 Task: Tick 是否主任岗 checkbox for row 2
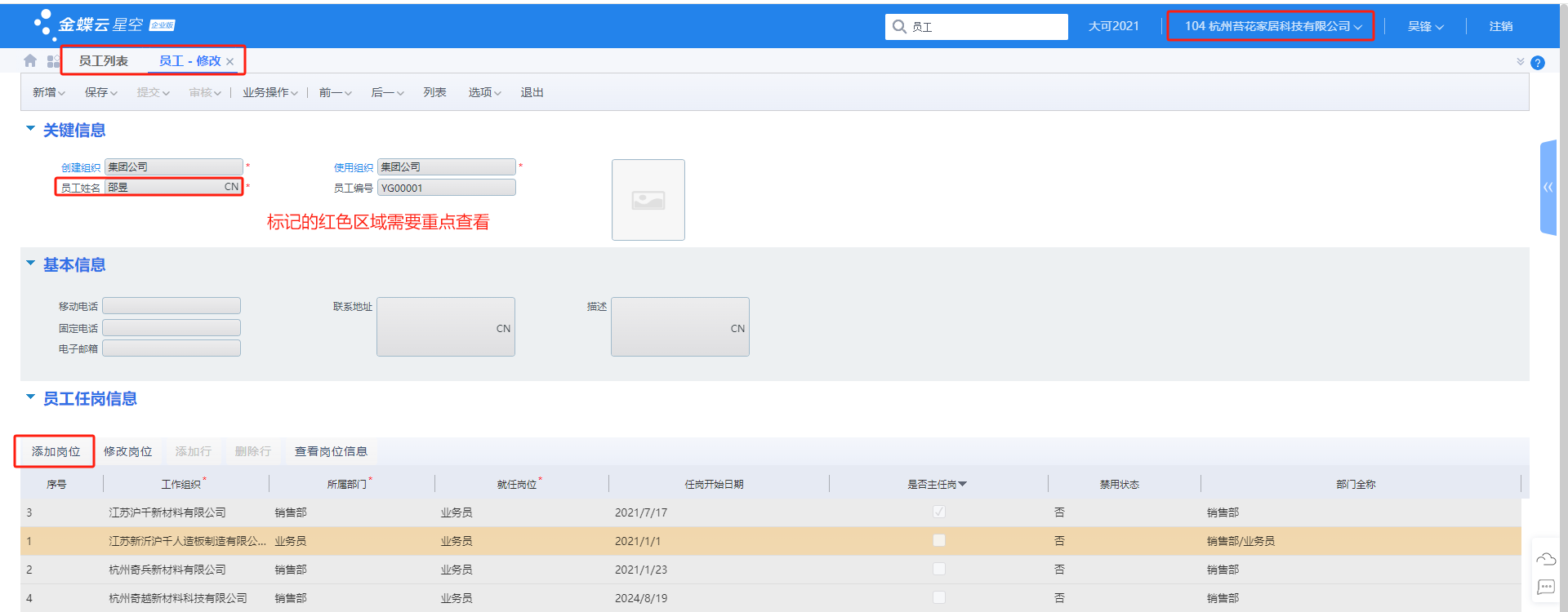click(x=939, y=570)
